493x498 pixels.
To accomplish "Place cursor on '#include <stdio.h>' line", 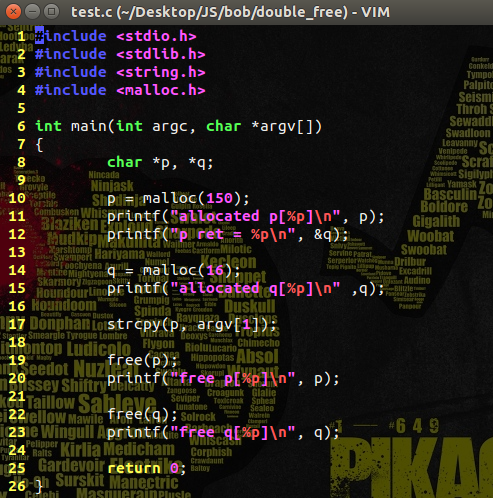I will pos(116,36).
